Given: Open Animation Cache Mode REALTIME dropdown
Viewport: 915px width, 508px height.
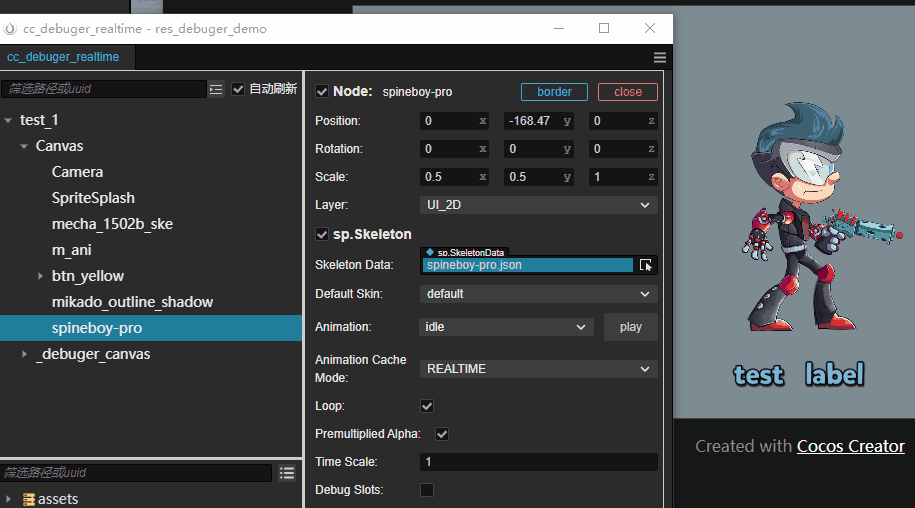Looking at the screenshot, I should [x=539, y=369].
